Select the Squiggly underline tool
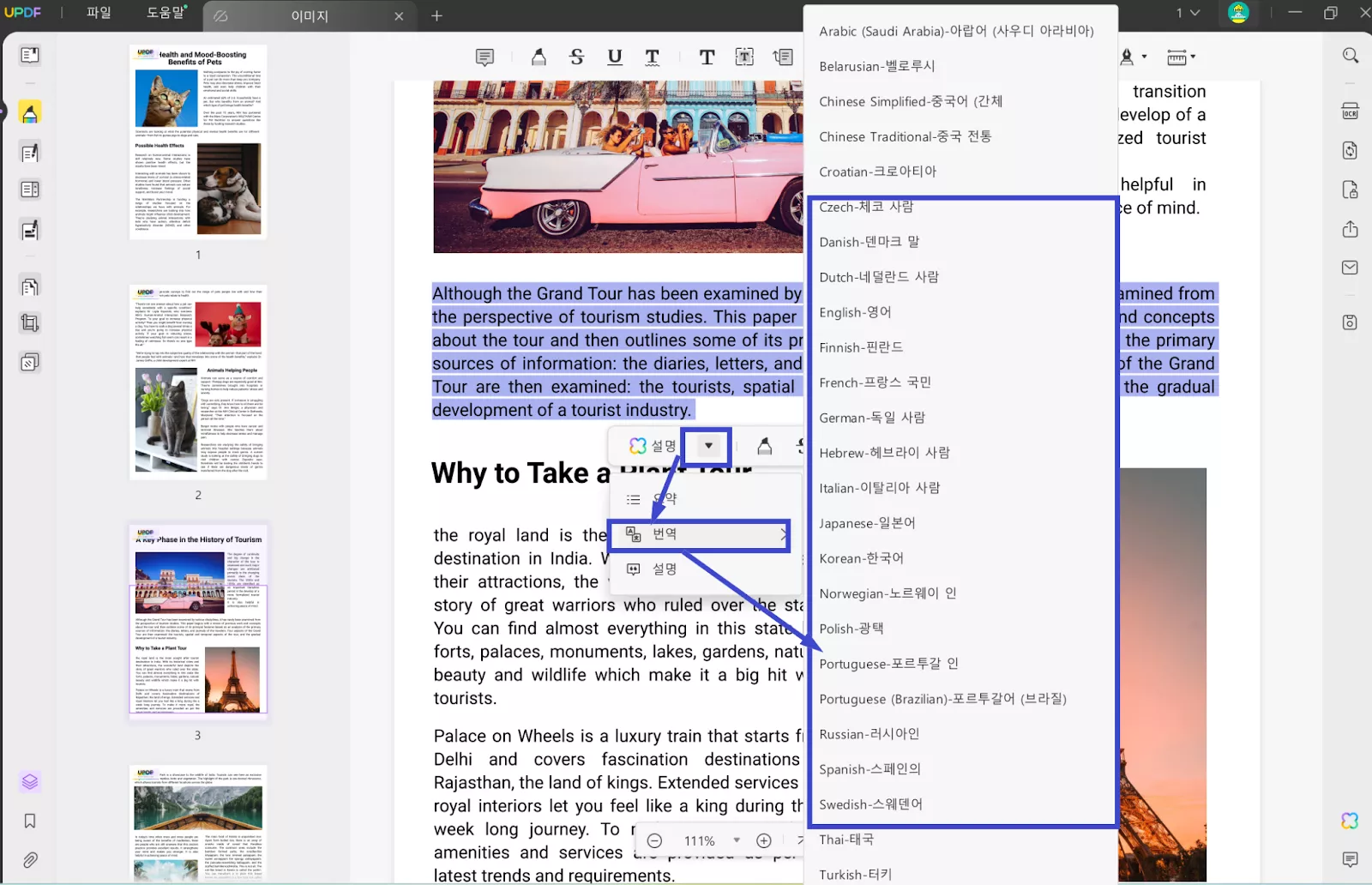Viewport: 1372px width, 885px height. 653,57
